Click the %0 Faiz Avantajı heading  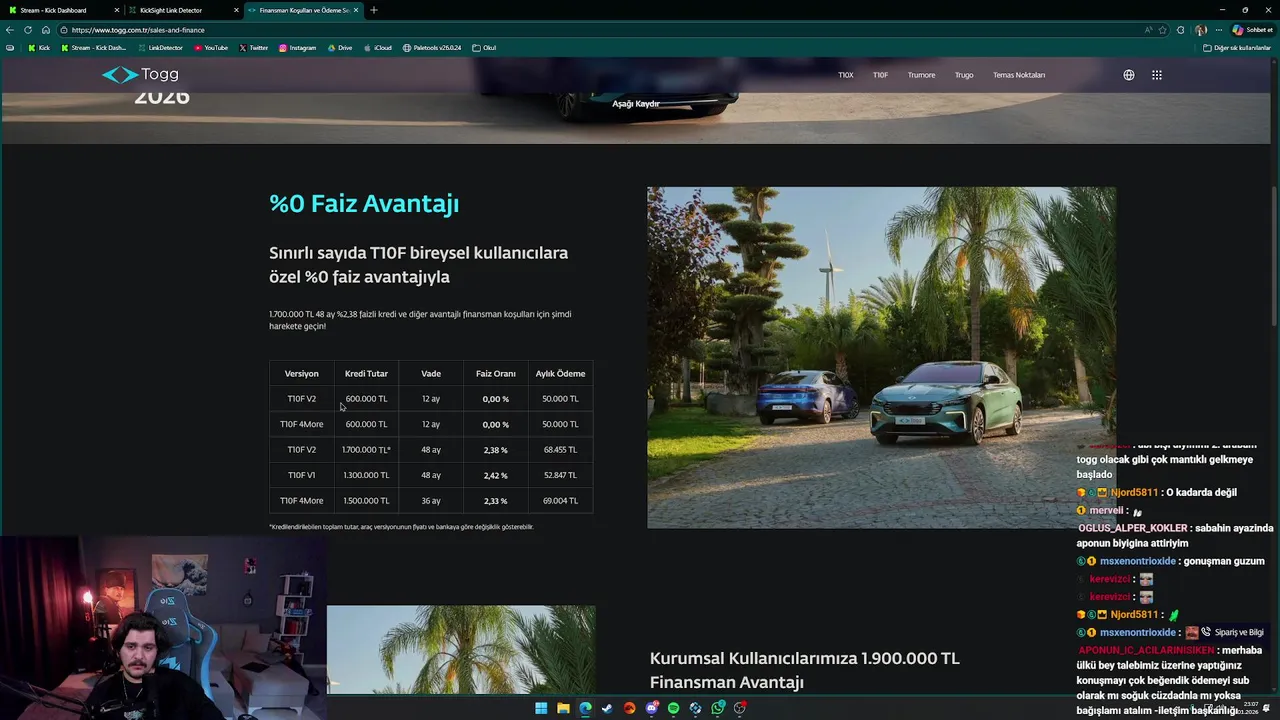[364, 204]
